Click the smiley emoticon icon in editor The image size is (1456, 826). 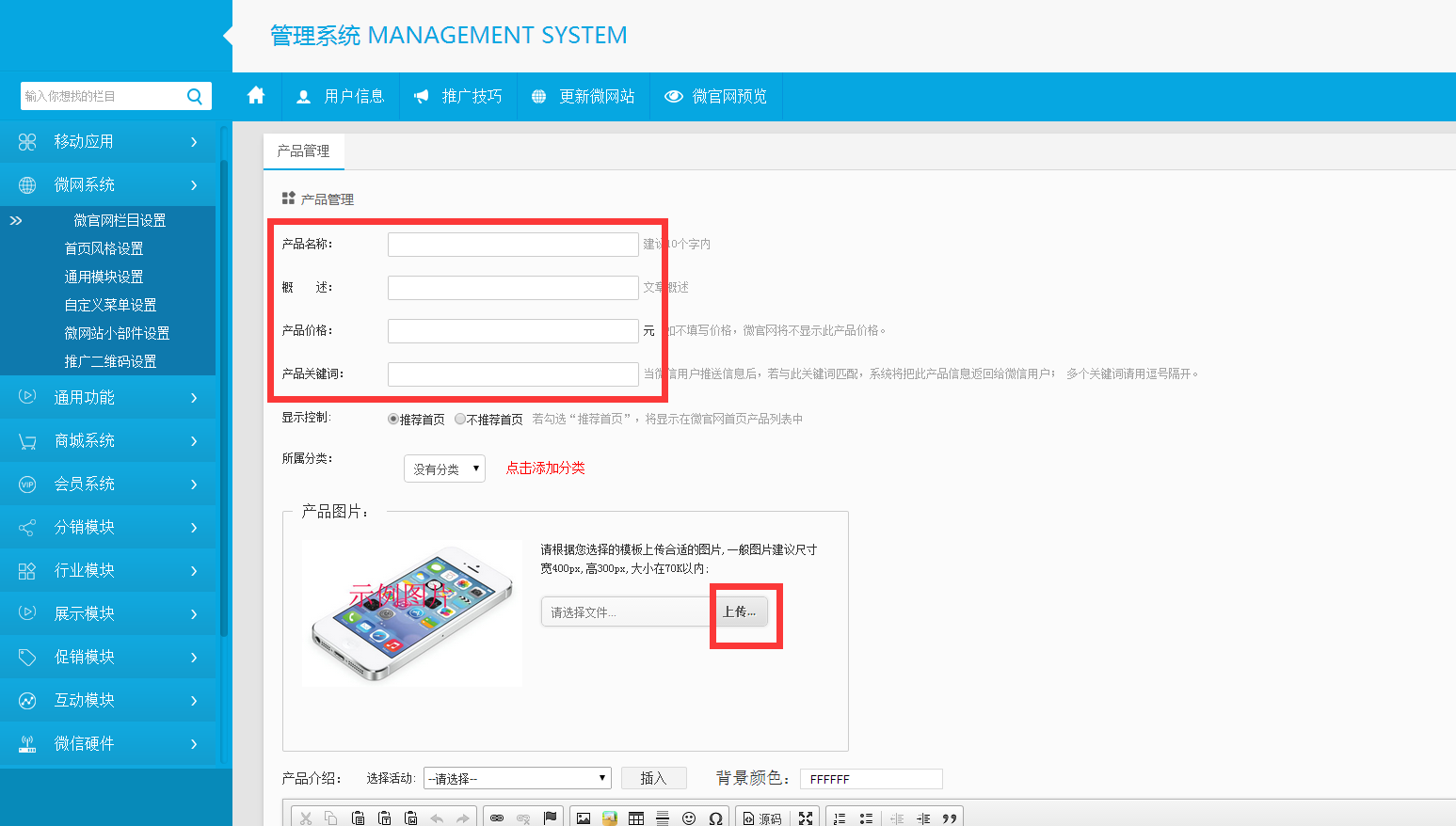point(689,818)
